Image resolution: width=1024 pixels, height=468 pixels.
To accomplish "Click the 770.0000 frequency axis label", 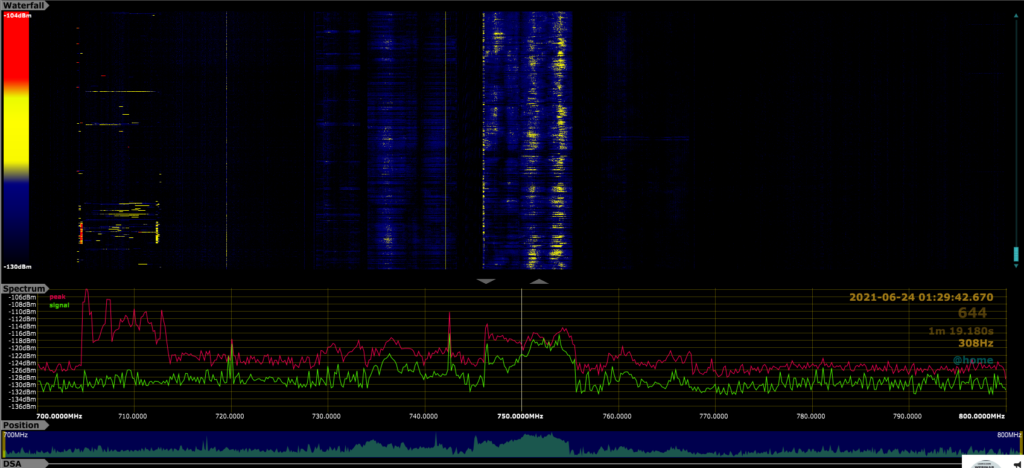I will click(x=714, y=416).
